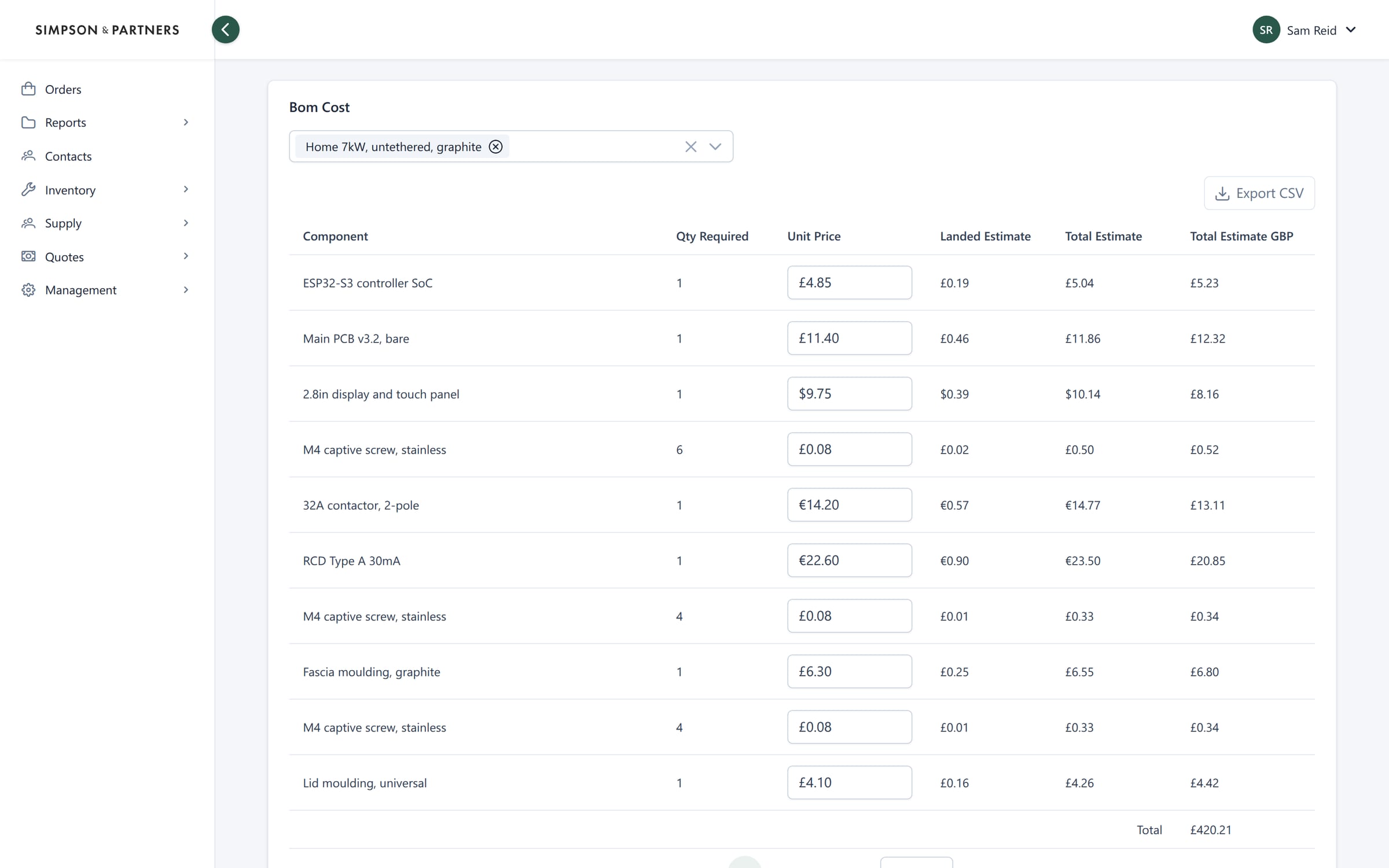Click the Contacts people icon
The height and width of the screenshot is (868, 1389).
28,156
